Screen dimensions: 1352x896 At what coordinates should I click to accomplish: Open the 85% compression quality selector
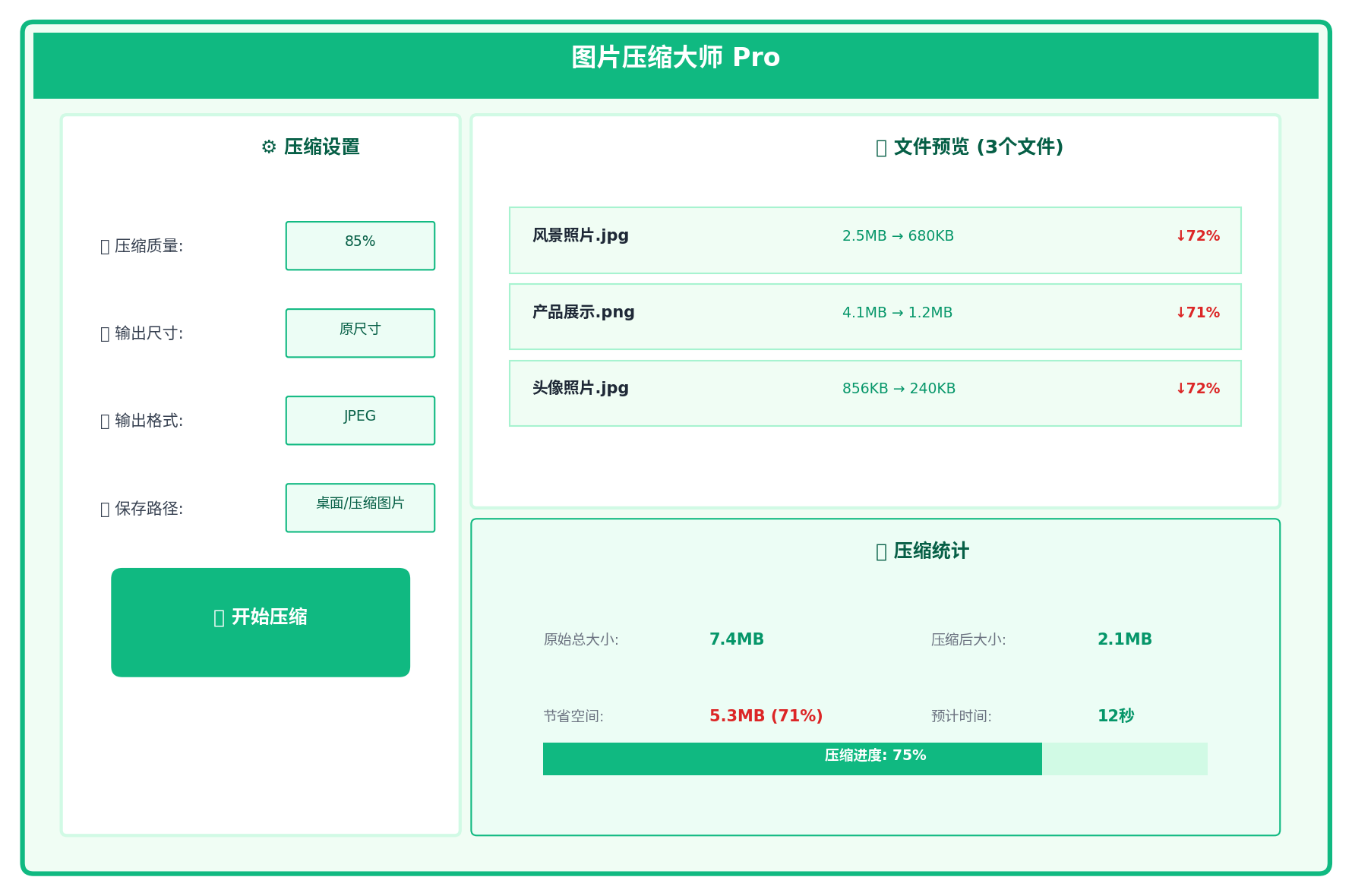[360, 245]
